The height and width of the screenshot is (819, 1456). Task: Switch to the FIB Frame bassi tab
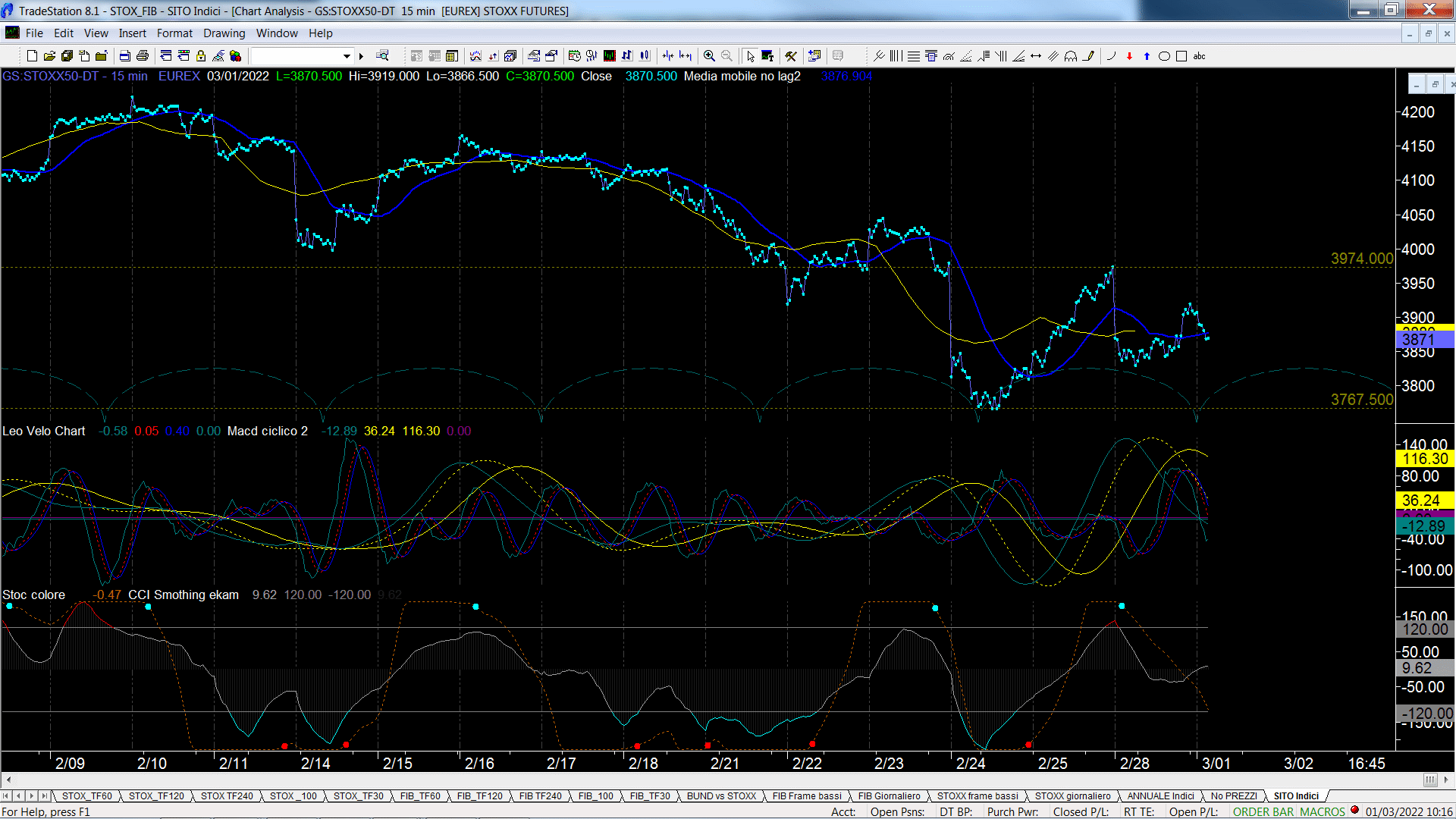tap(807, 795)
